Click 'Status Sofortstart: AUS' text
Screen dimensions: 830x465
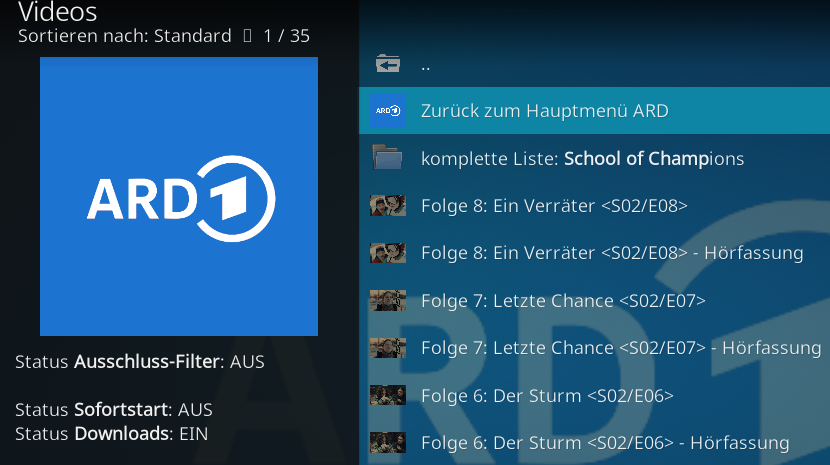click(114, 409)
